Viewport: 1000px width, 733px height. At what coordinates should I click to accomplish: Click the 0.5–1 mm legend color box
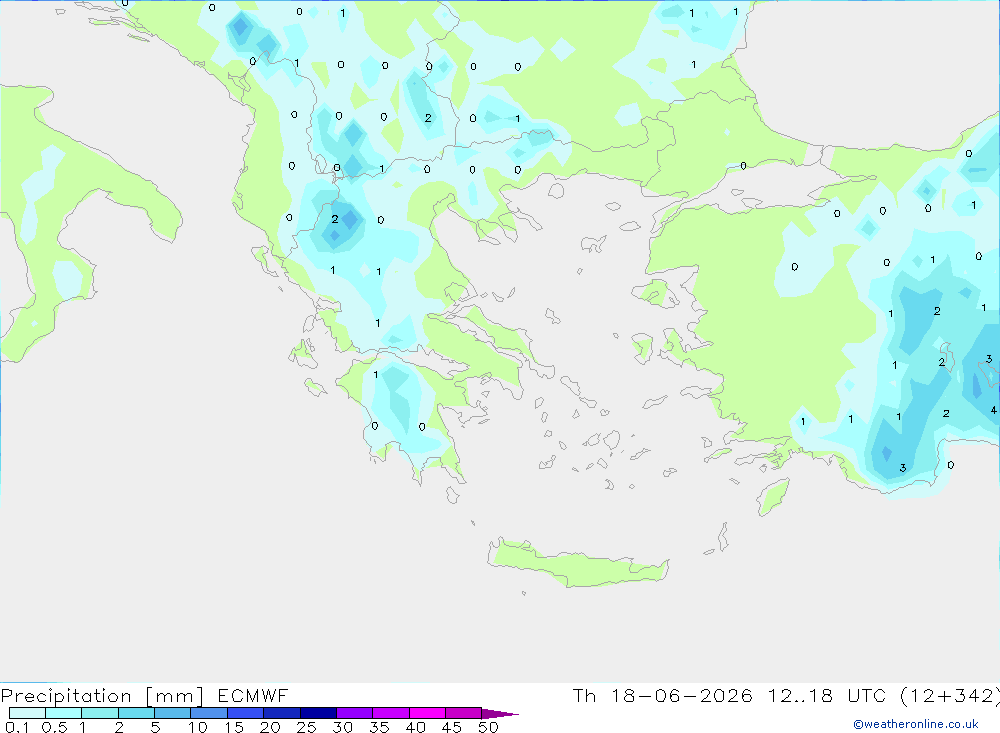click(x=64, y=713)
